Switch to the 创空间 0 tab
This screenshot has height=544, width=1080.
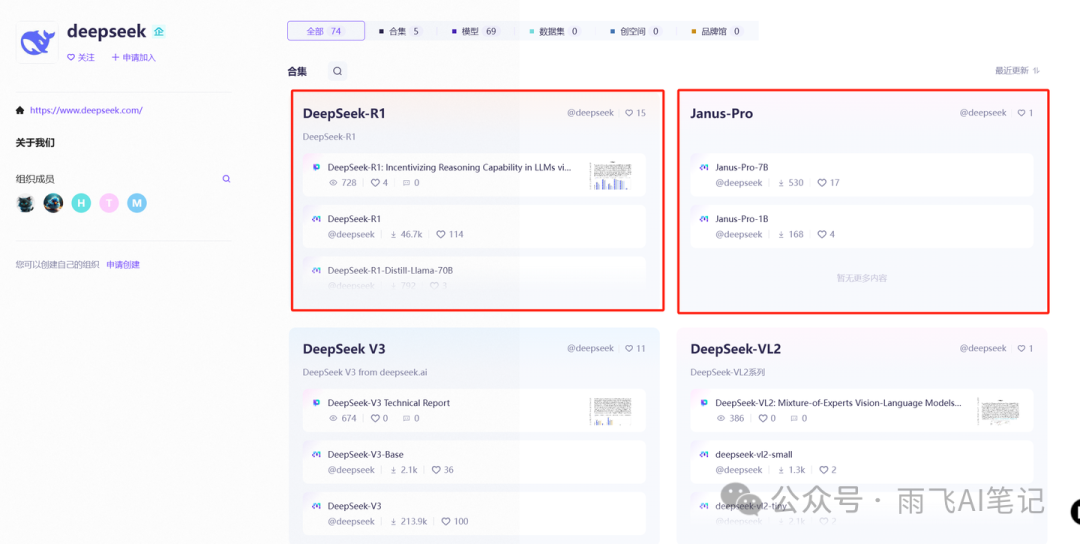[636, 31]
